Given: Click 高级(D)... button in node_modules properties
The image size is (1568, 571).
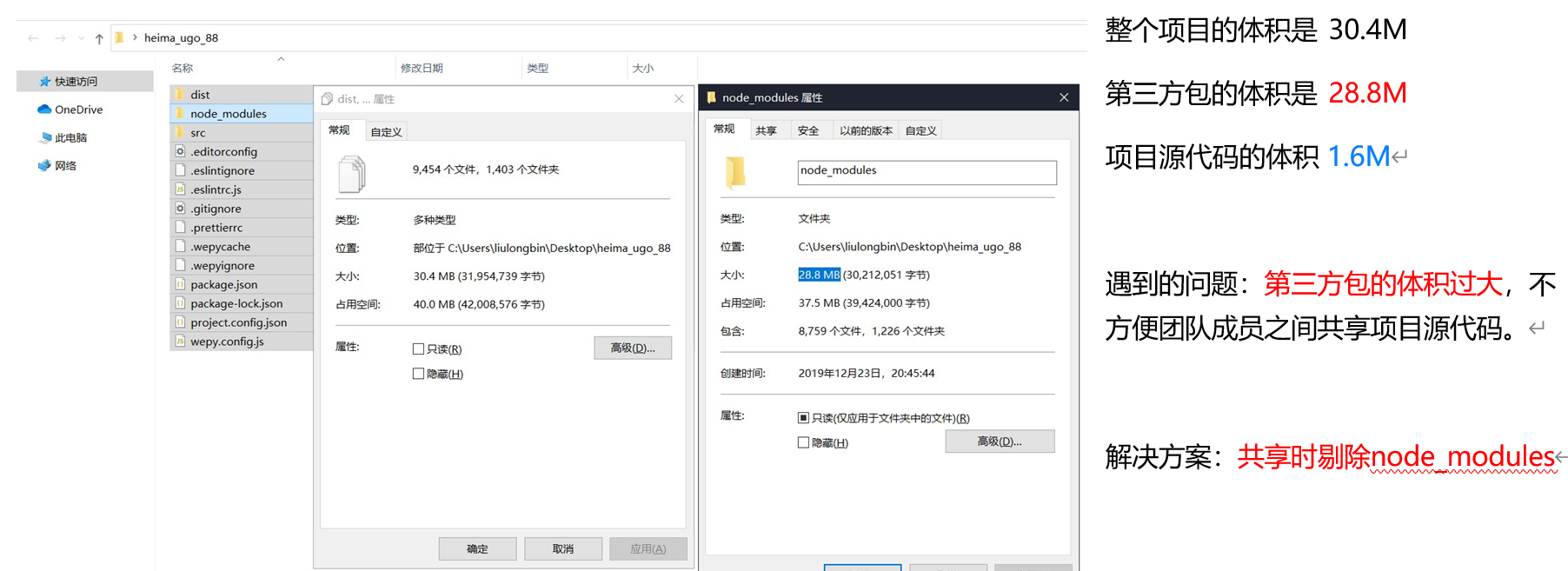Looking at the screenshot, I should [1000, 442].
